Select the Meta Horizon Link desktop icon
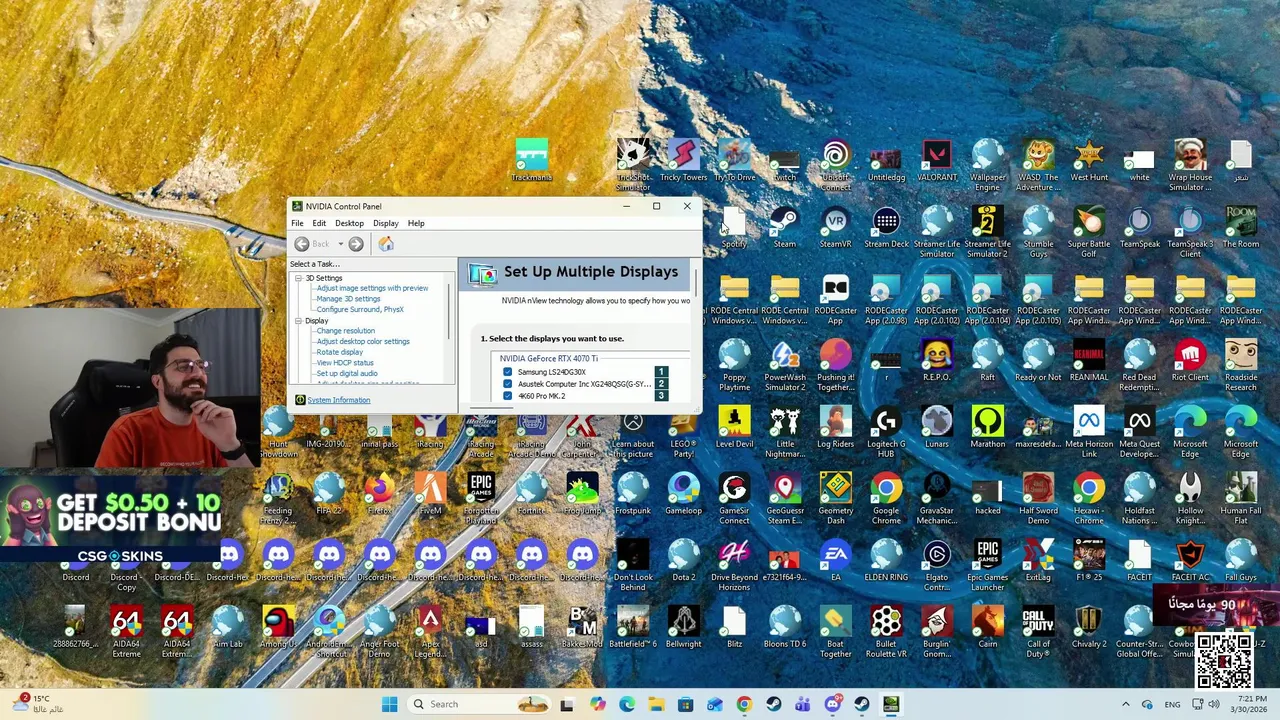The image size is (1280, 720). [1088, 432]
